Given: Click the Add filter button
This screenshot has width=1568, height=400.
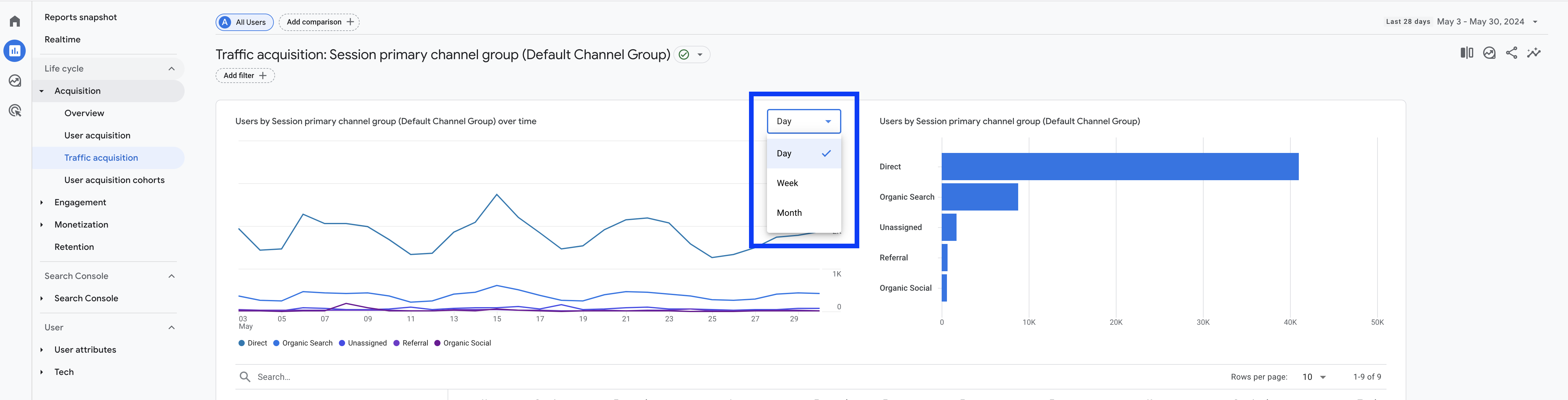Looking at the screenshot, I should (245, 76).
